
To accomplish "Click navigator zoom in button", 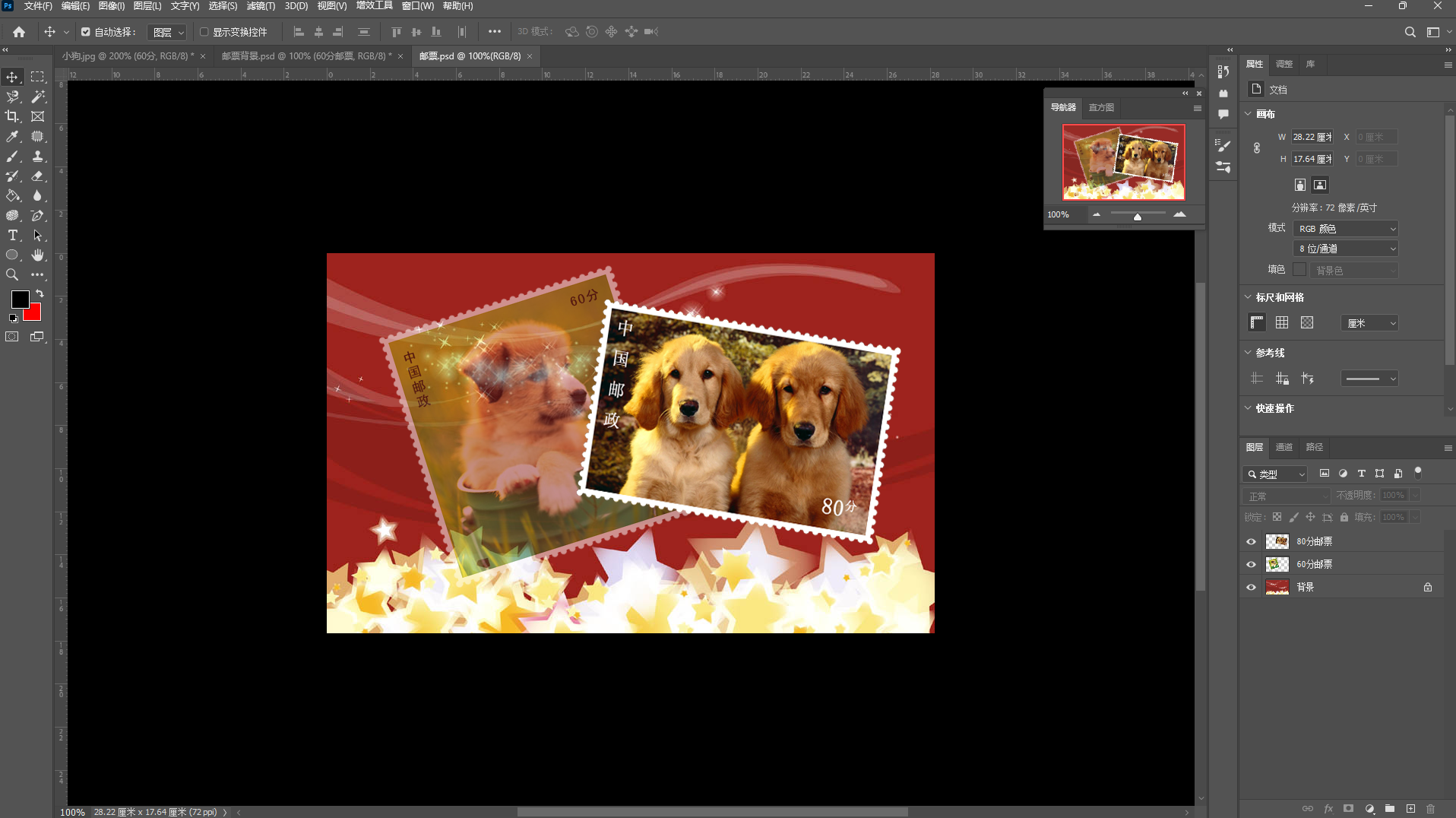I will point(1179,214).
